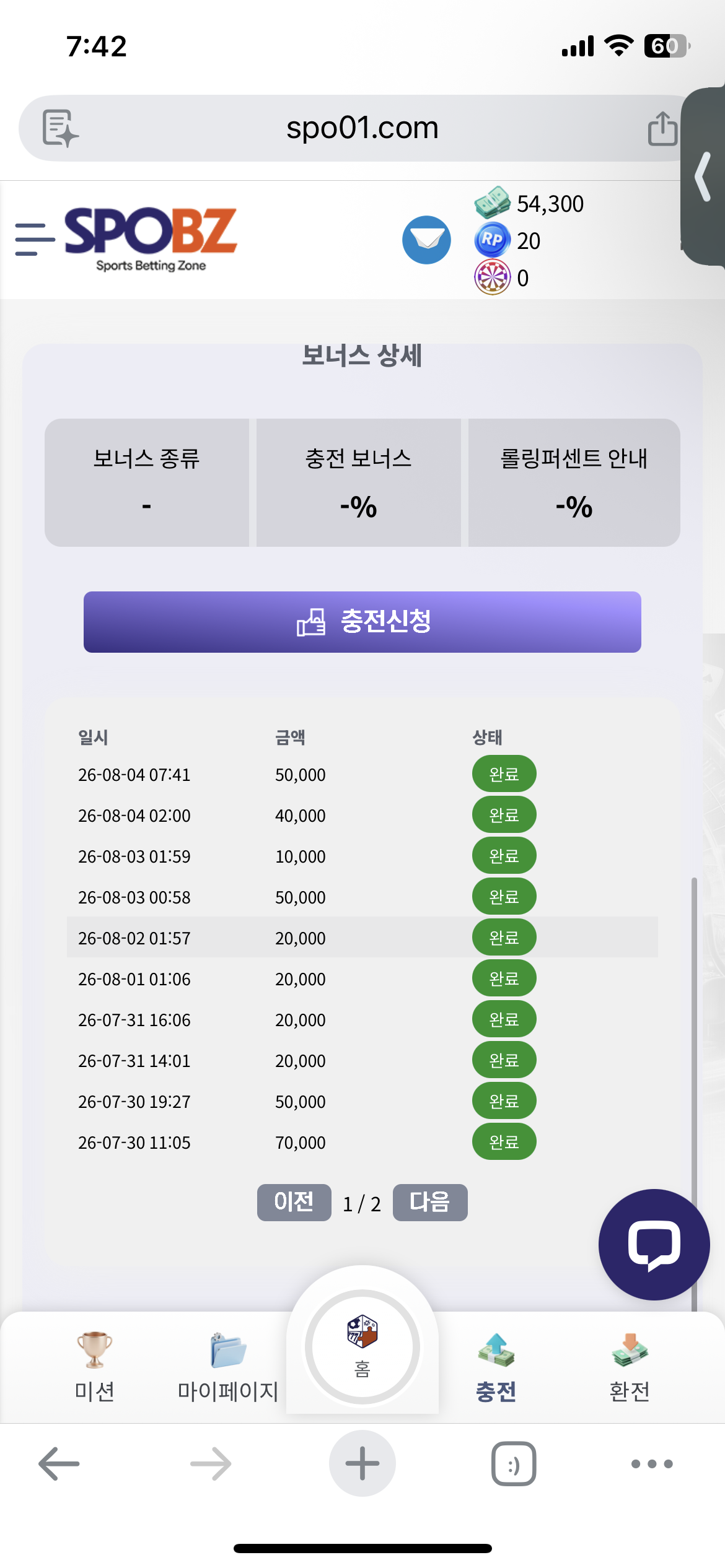Image resolution: width=725 pixels, height=1568 pixels.
Task: Click the 충전신청 button
Action: tap(362, 622)
